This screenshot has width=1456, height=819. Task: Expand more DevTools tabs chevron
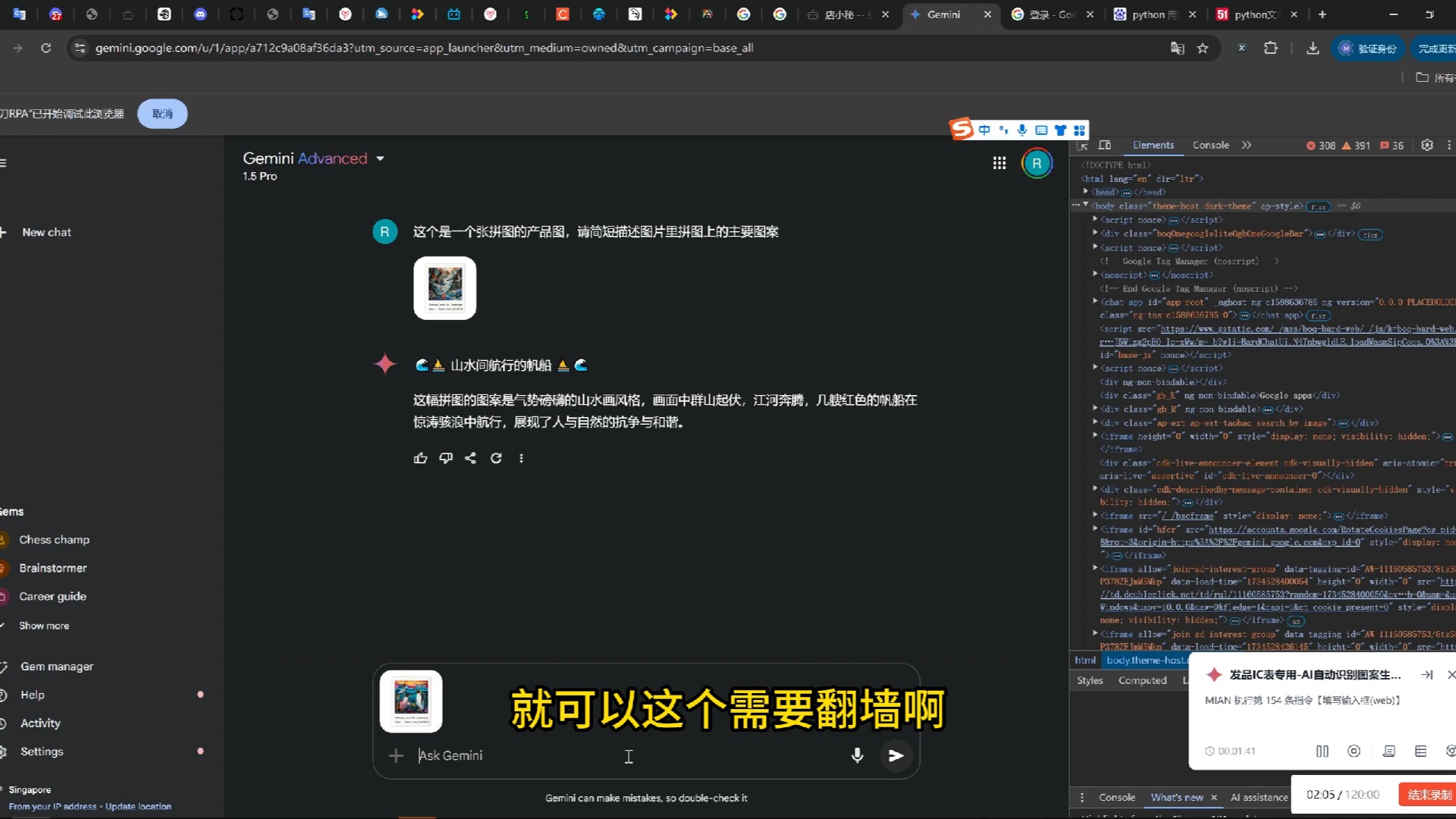coord(1246,145)
